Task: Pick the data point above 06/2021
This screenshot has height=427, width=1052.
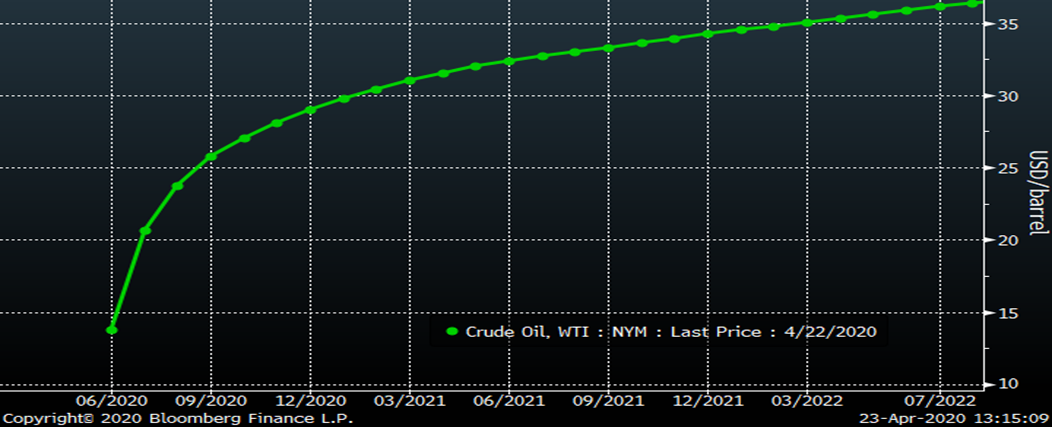Action: [x=509, y=61]
